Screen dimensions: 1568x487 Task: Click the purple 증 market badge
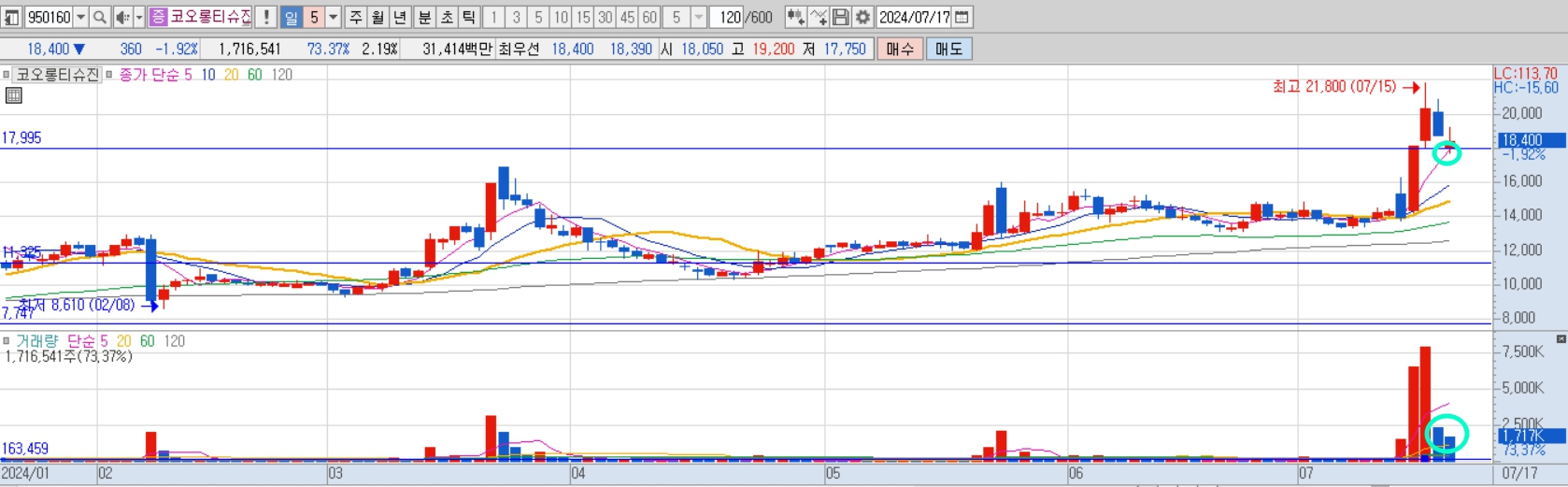point(158,17)
